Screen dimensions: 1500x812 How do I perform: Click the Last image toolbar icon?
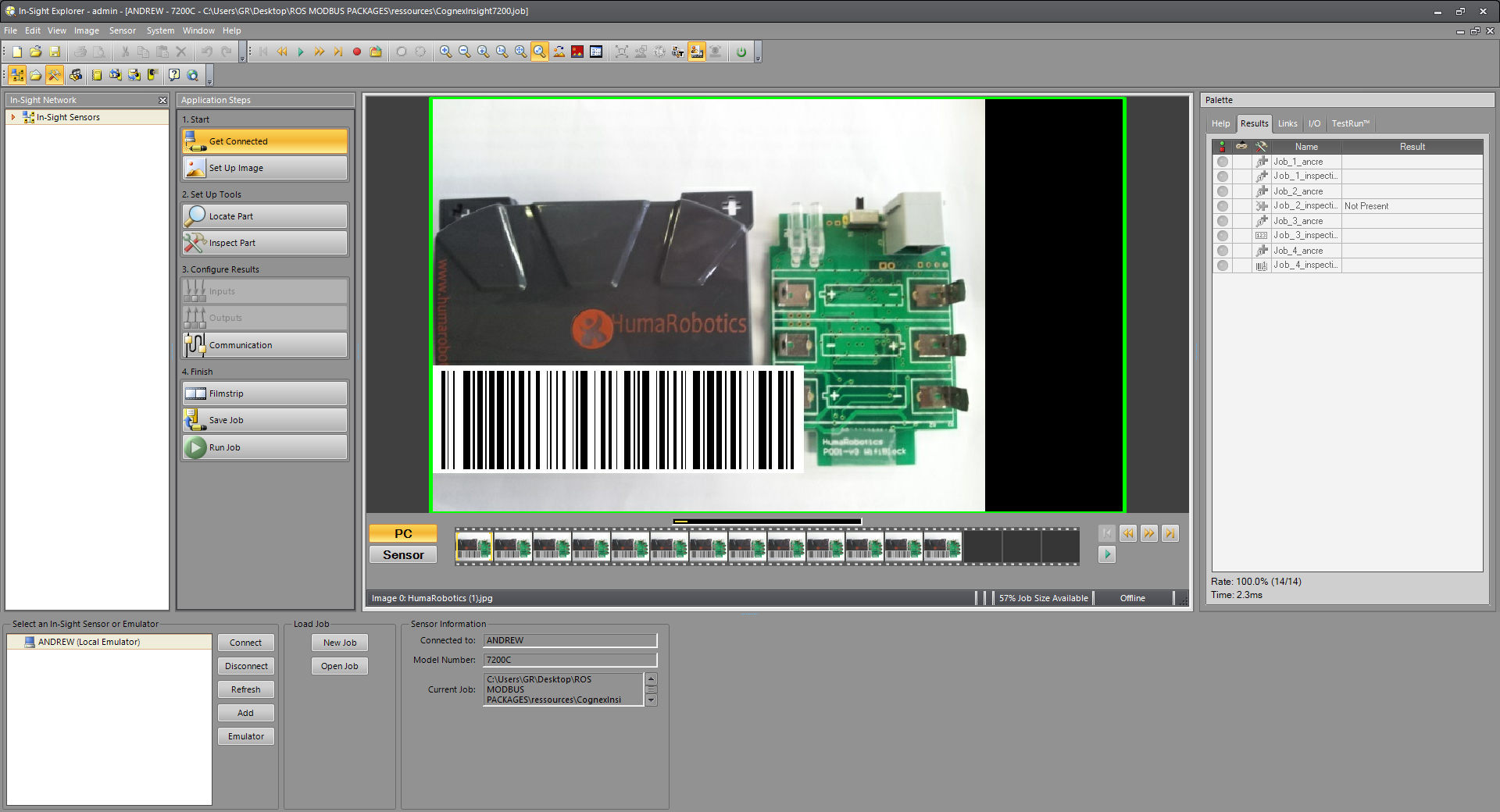[338, 52]
